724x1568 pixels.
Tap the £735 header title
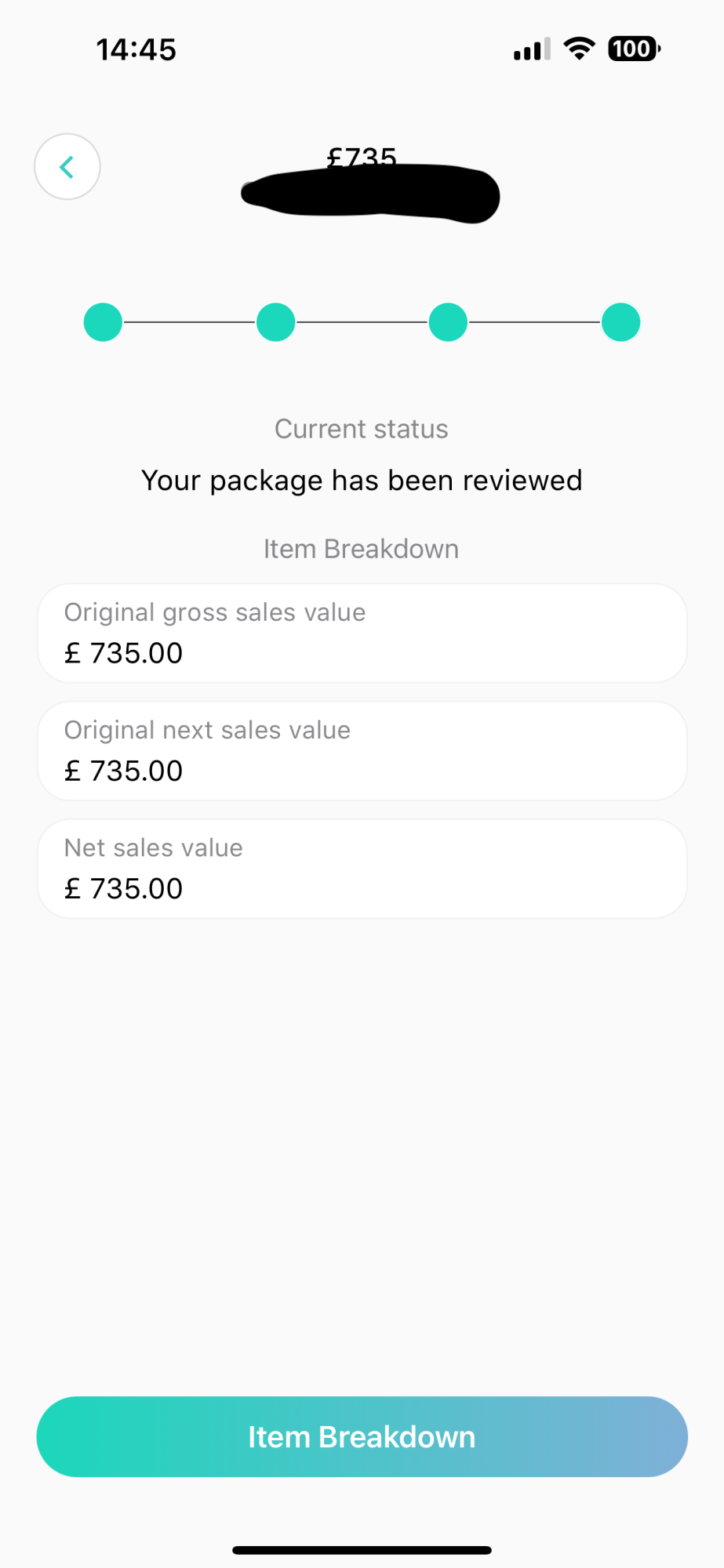coord(362,154)
